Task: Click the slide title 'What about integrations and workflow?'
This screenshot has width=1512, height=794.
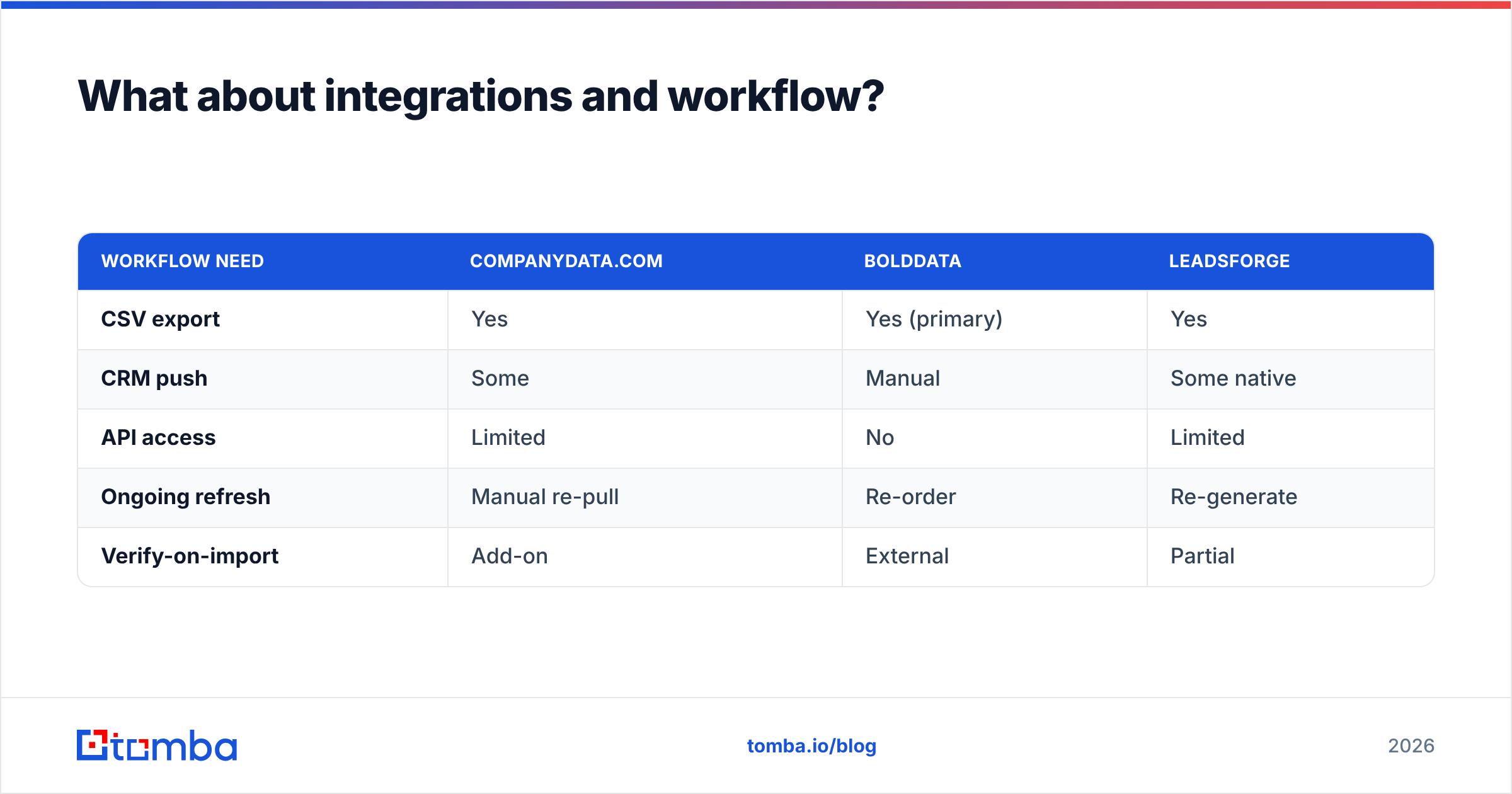Action: 481,96
